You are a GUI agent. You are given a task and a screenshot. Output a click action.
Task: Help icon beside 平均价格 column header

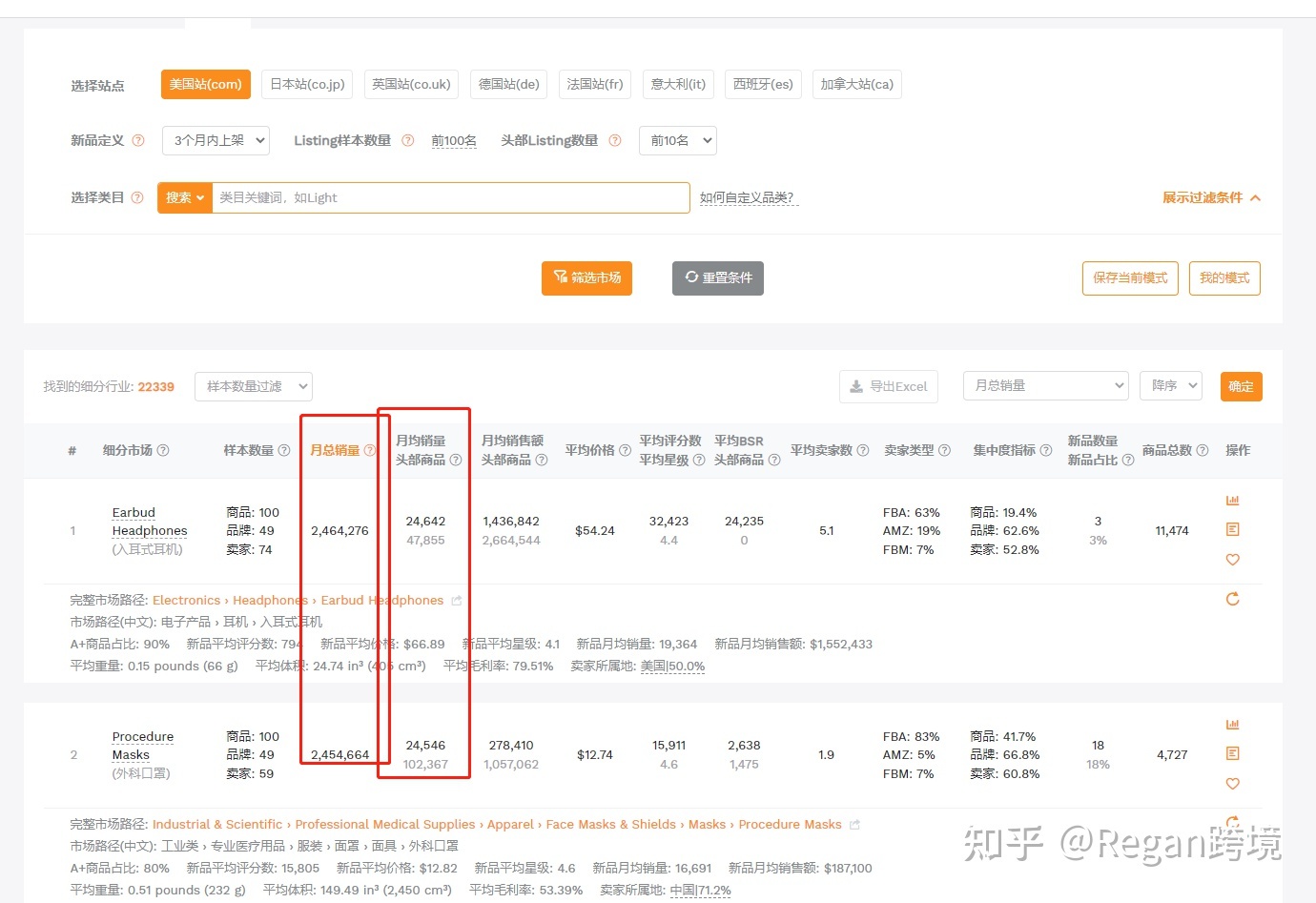click(626, 450)
